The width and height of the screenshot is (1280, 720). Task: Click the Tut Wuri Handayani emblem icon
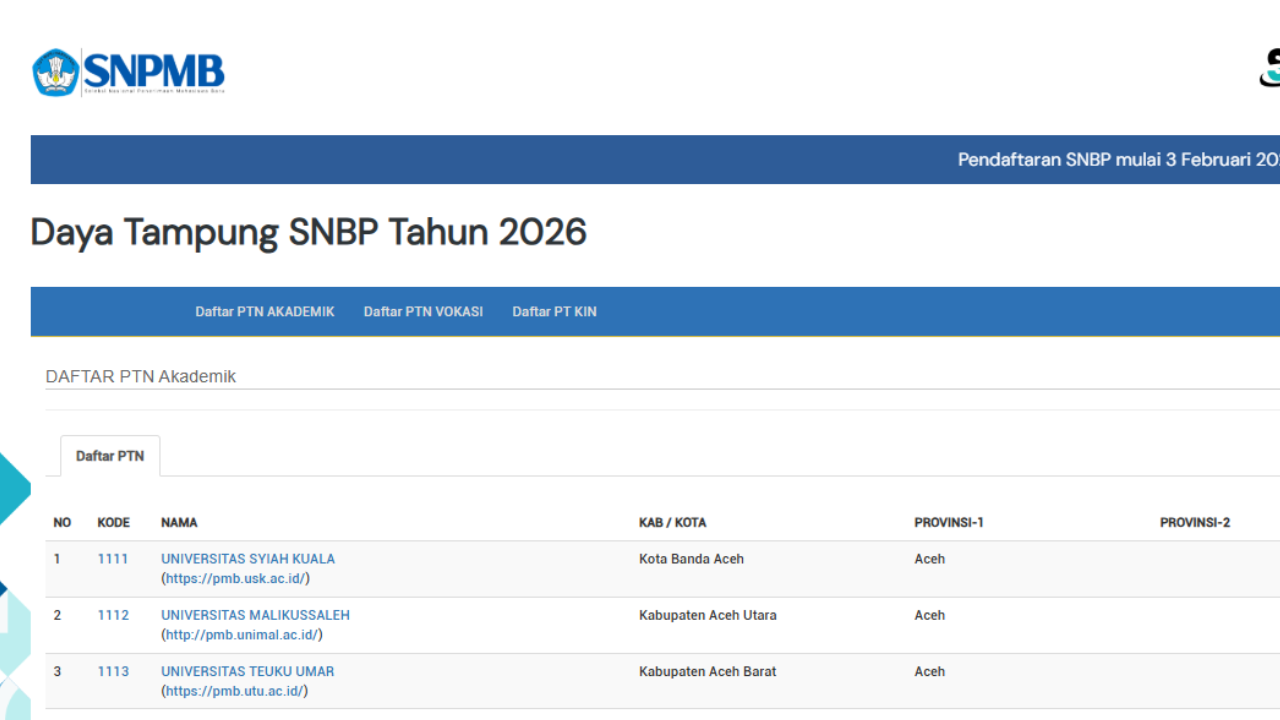[55, 71]
